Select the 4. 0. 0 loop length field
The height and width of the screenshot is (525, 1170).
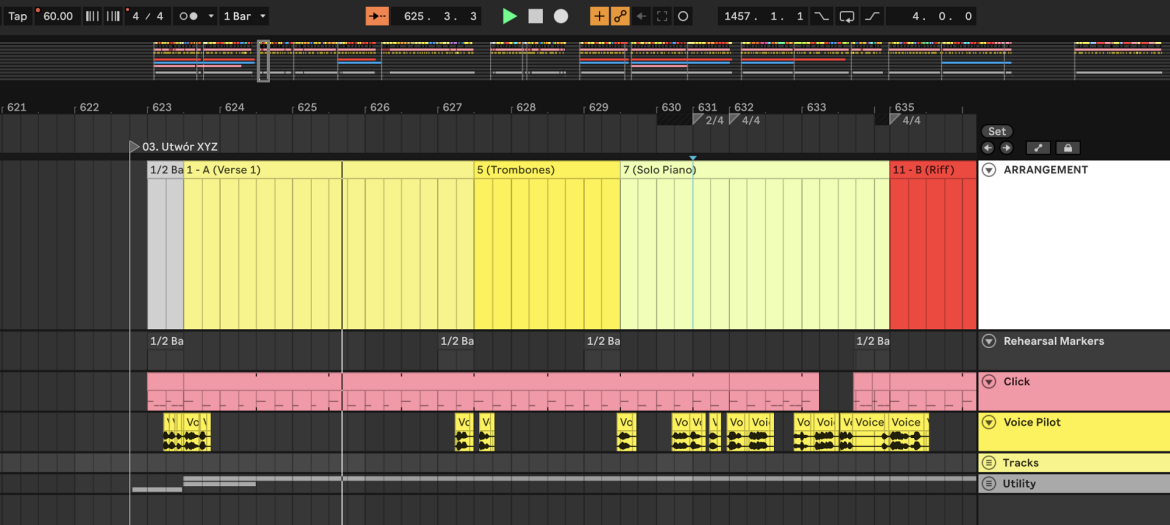(x=931, y=16)
